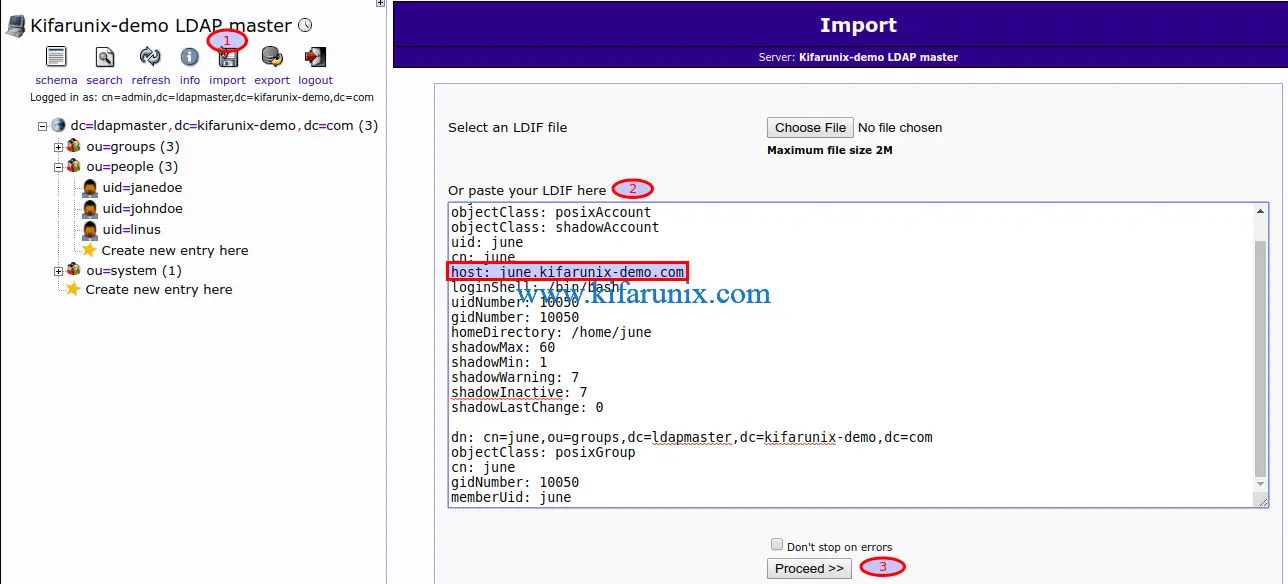Click the user icon beside uid=janedoe
The width and height of the screenshot is (1288, 584).
coord(89,187)
